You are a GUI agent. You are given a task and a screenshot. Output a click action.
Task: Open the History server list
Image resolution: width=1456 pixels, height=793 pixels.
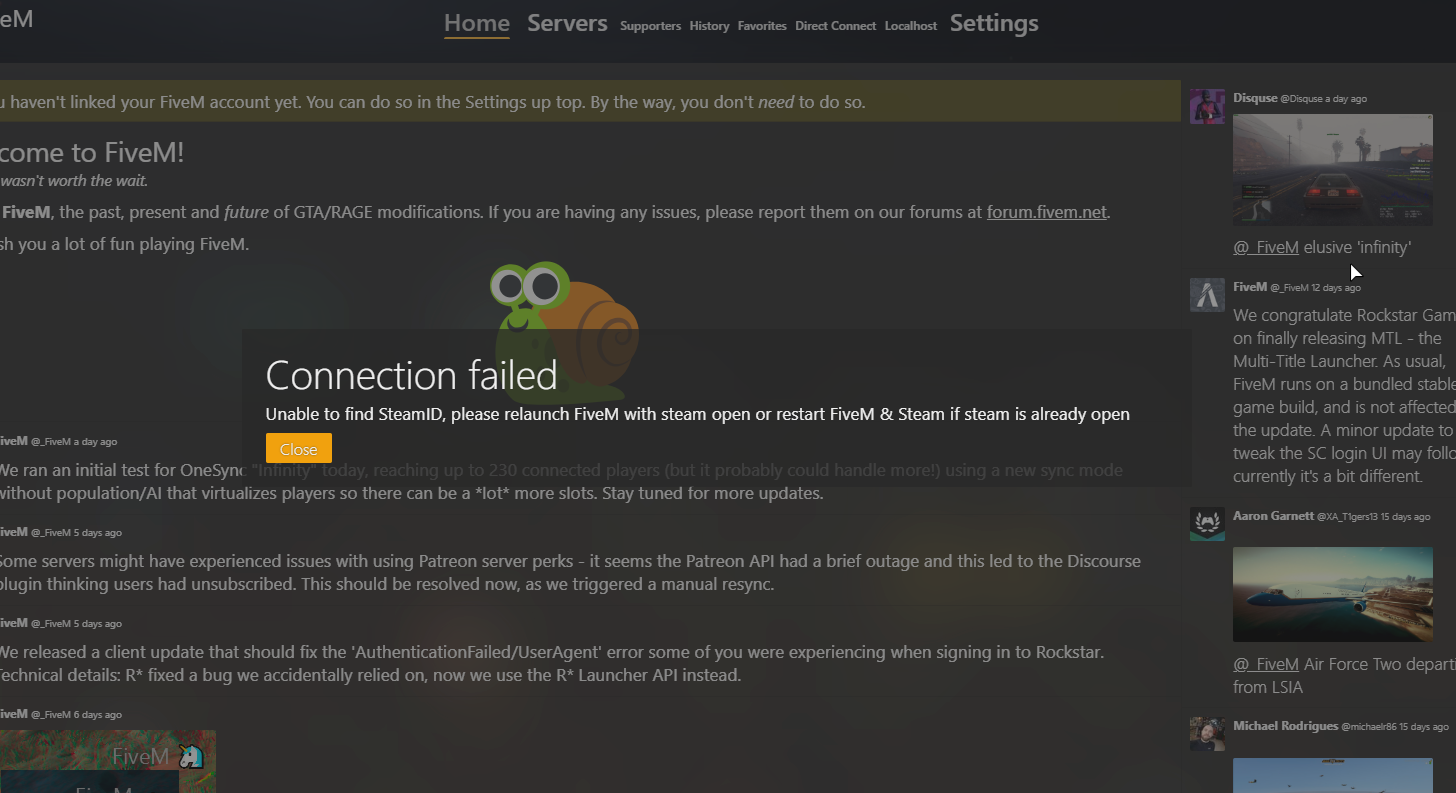709,26
